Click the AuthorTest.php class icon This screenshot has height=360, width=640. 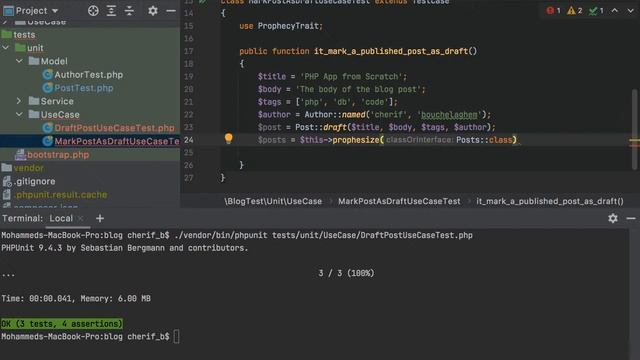[47, 75]
